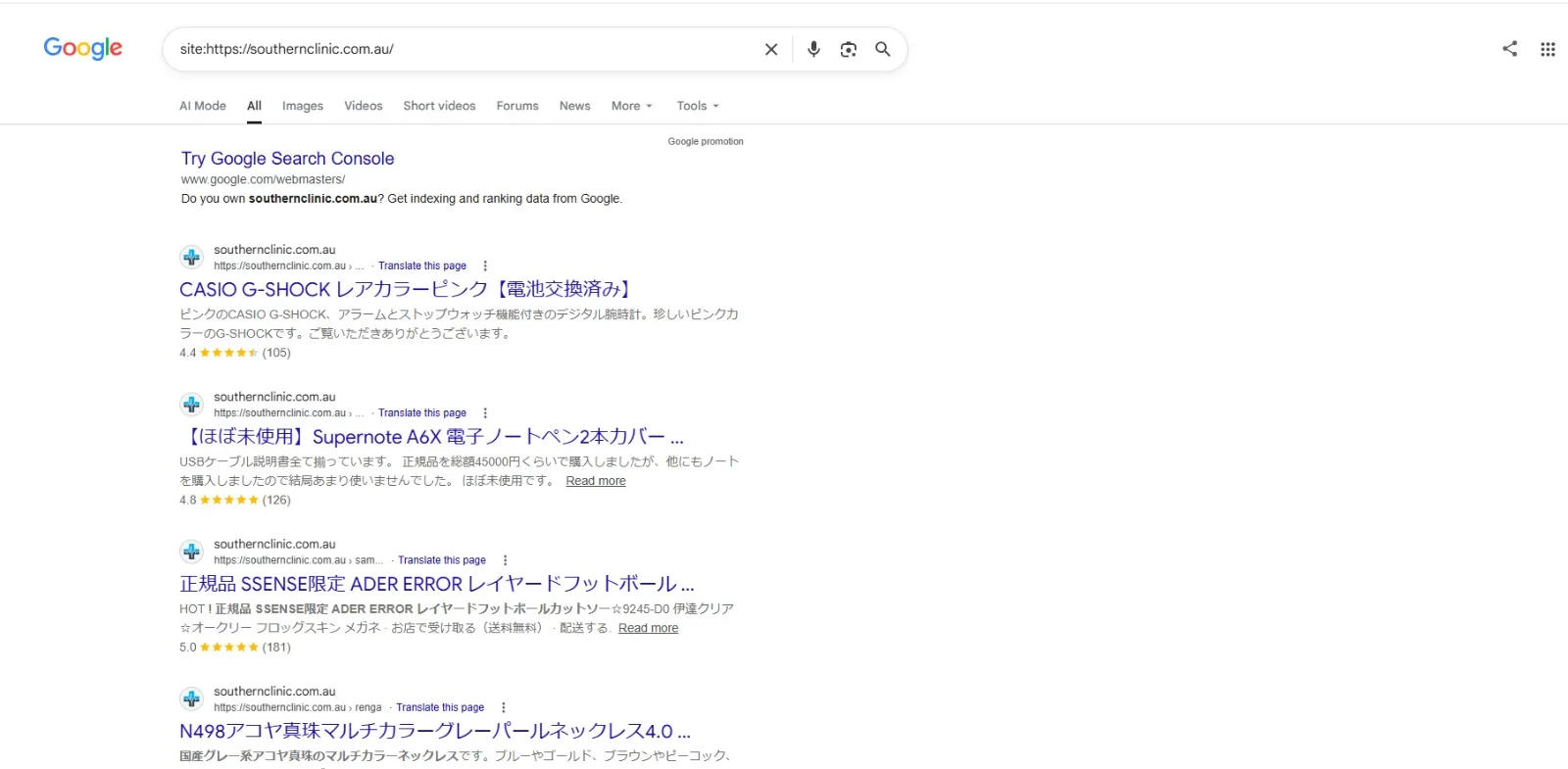Click the 5.0 star rating (181) text
The width and height of the screenshot is (1568, 769).
click(235, 647)
